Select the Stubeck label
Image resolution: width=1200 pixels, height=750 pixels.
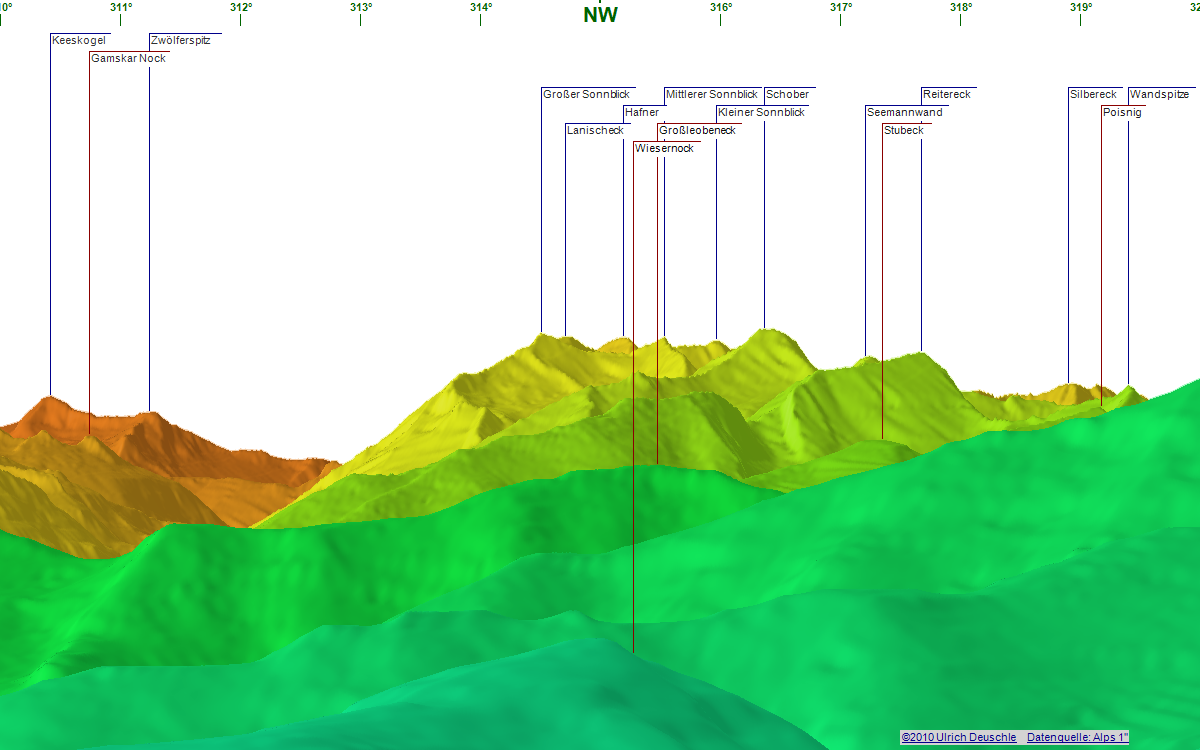(x=903, y=131)
